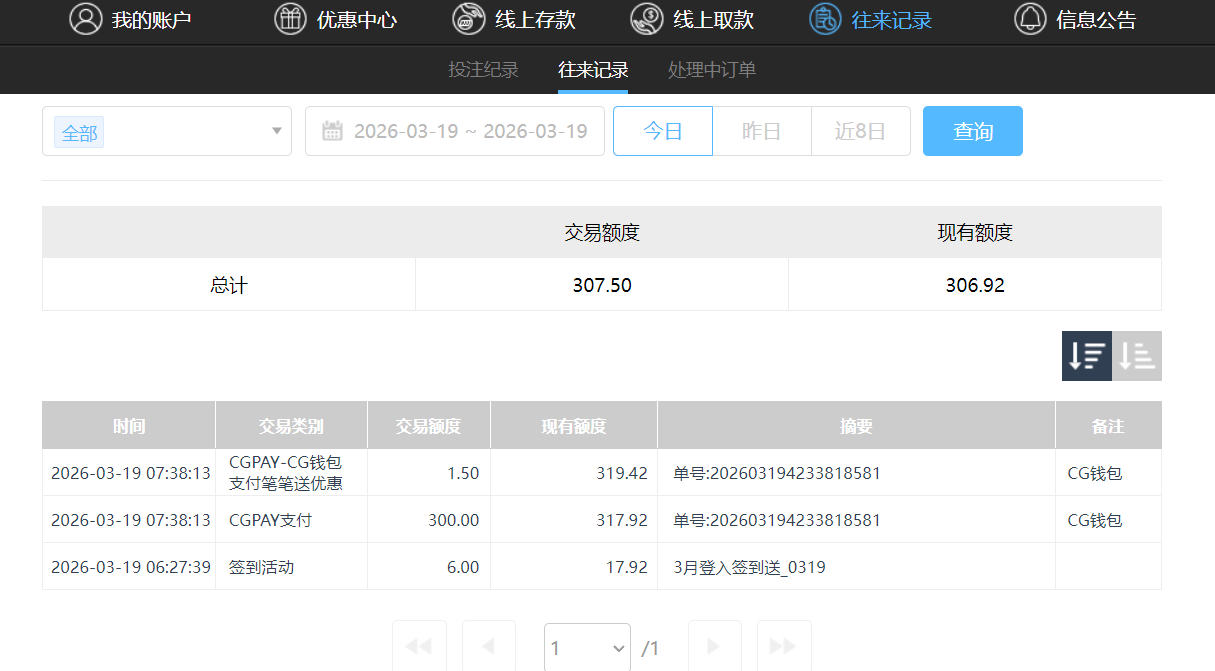
Task: Click the descending sort icon
Action: (1087, 355)
